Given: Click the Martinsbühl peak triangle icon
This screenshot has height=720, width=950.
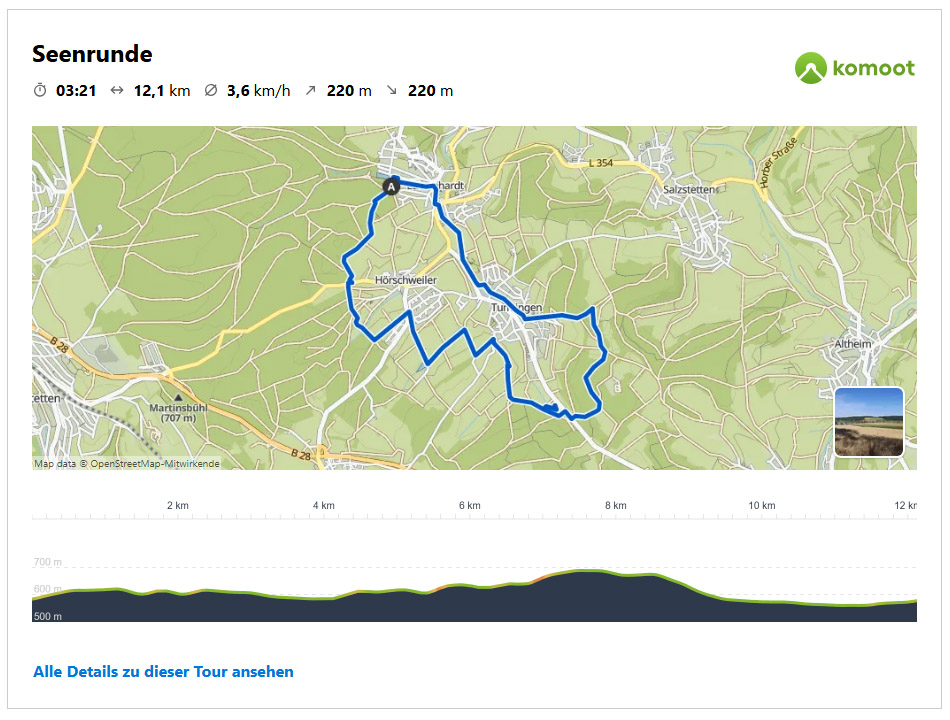Looking at the screenshot, I should [178, 399].
